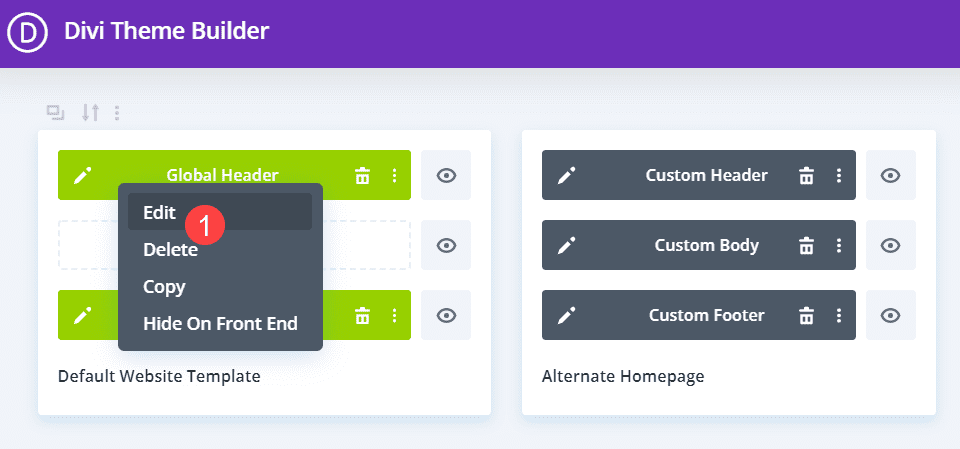960x449 pixels.
Task: Open Custom Body three-dot options menu
Action: pos(838,246)
